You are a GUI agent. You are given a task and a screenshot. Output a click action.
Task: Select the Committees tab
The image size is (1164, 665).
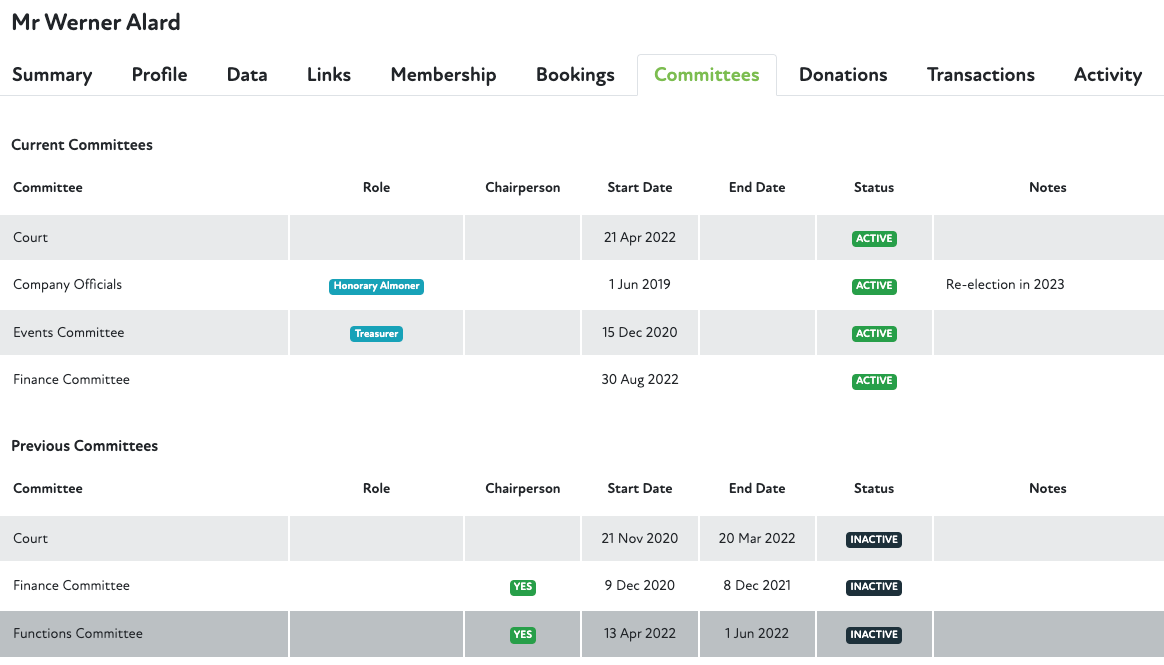[x=706, y=75]
